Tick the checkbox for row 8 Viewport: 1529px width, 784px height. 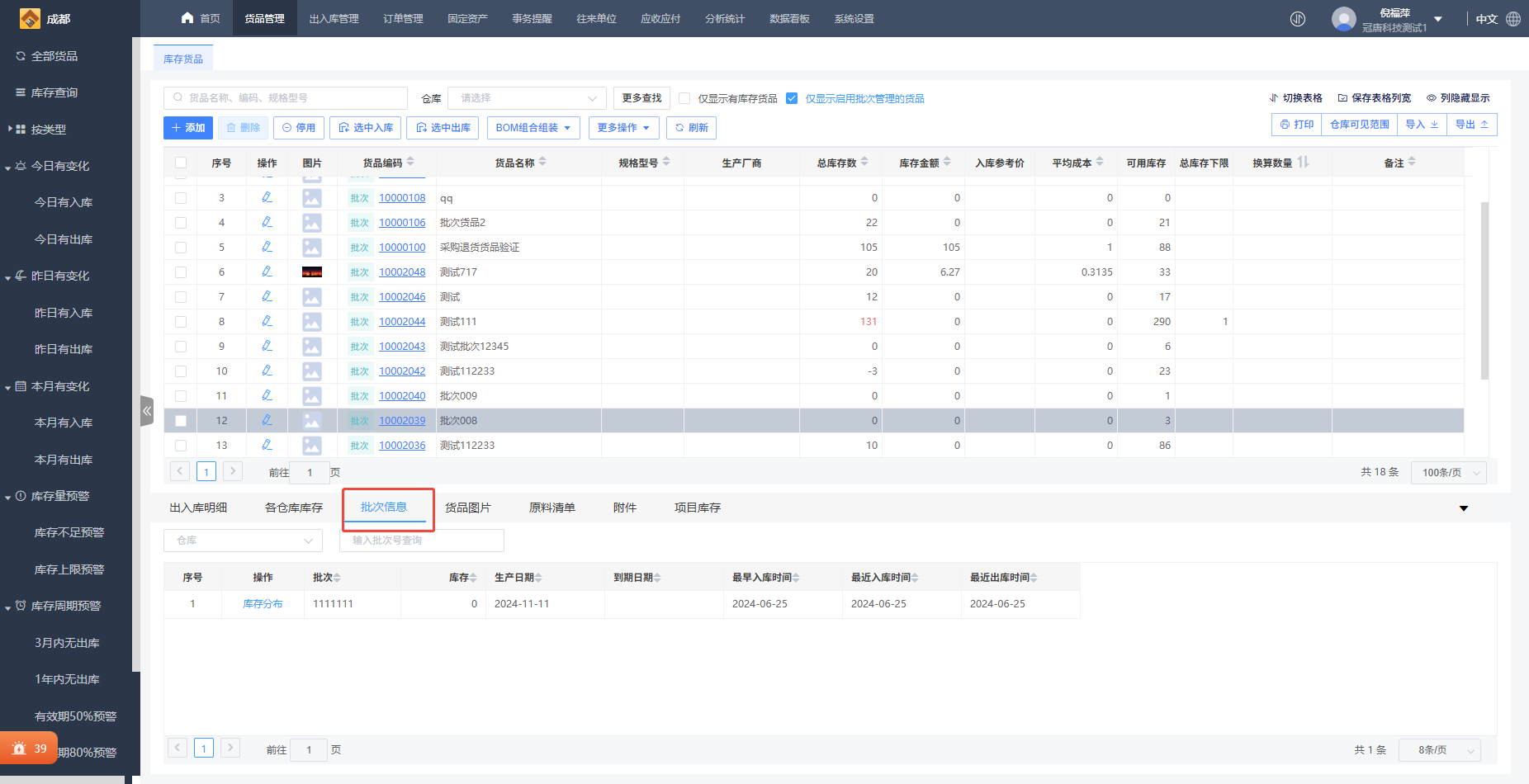click(181, 322)
